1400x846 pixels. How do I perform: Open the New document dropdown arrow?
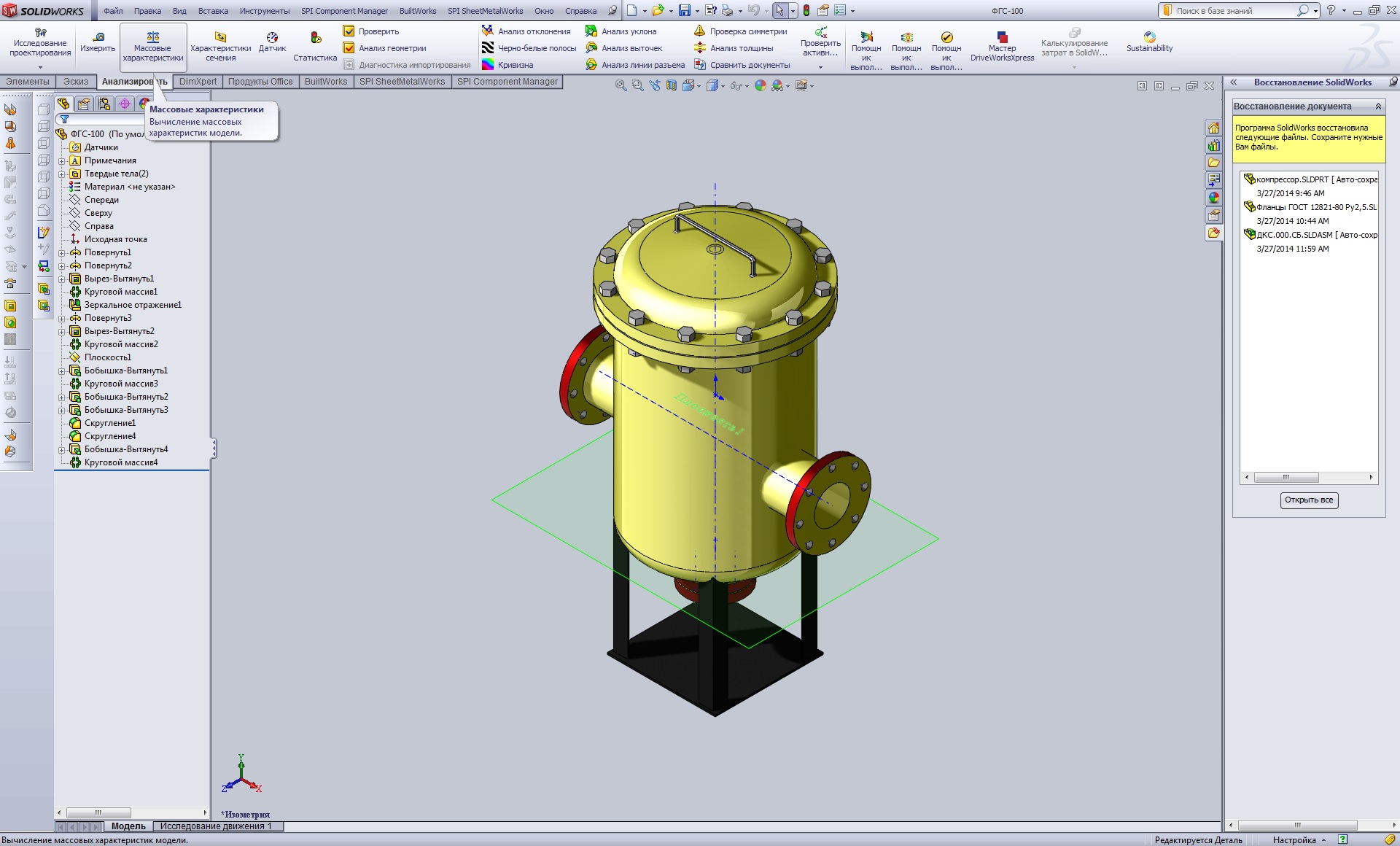(x=645, y=11)
